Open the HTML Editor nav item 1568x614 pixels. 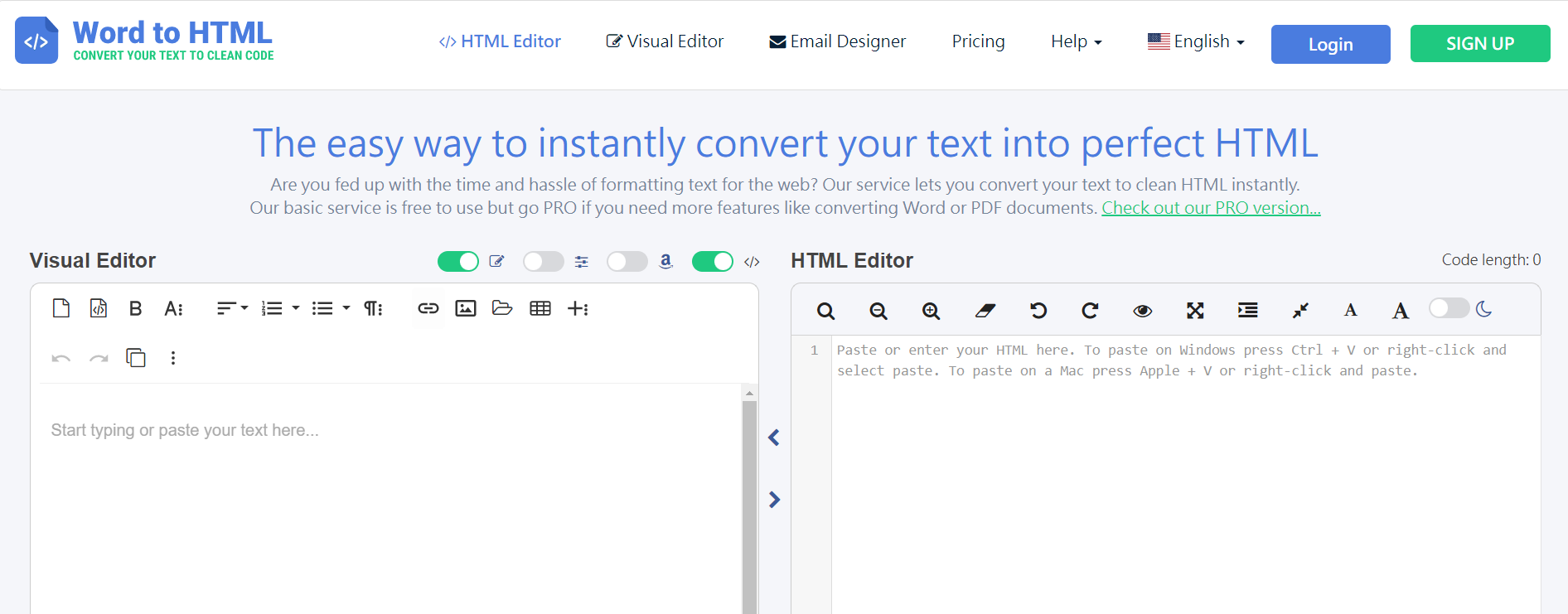pyautogui.click(x=500, y=41)
